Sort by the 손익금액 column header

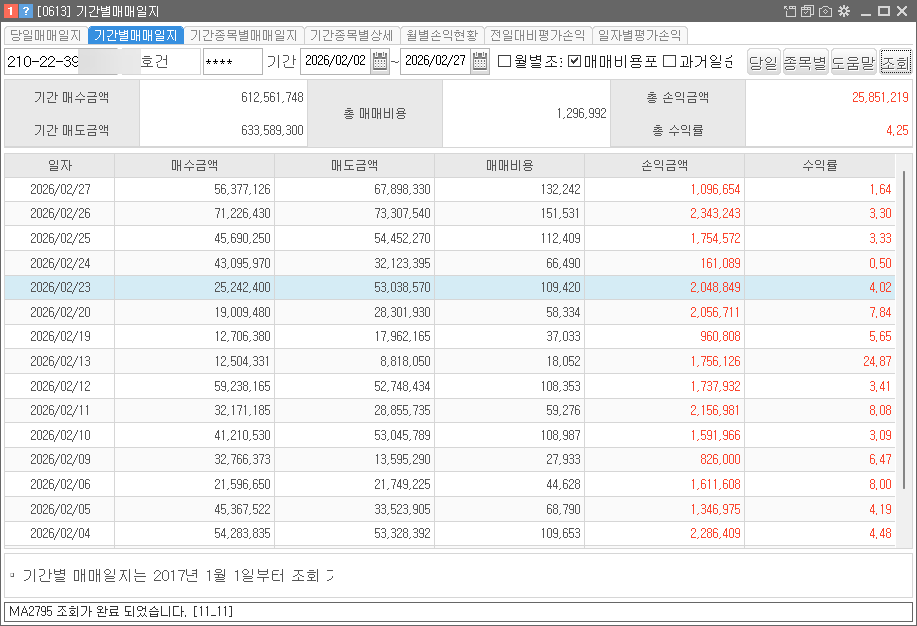(x=664, y=165)
